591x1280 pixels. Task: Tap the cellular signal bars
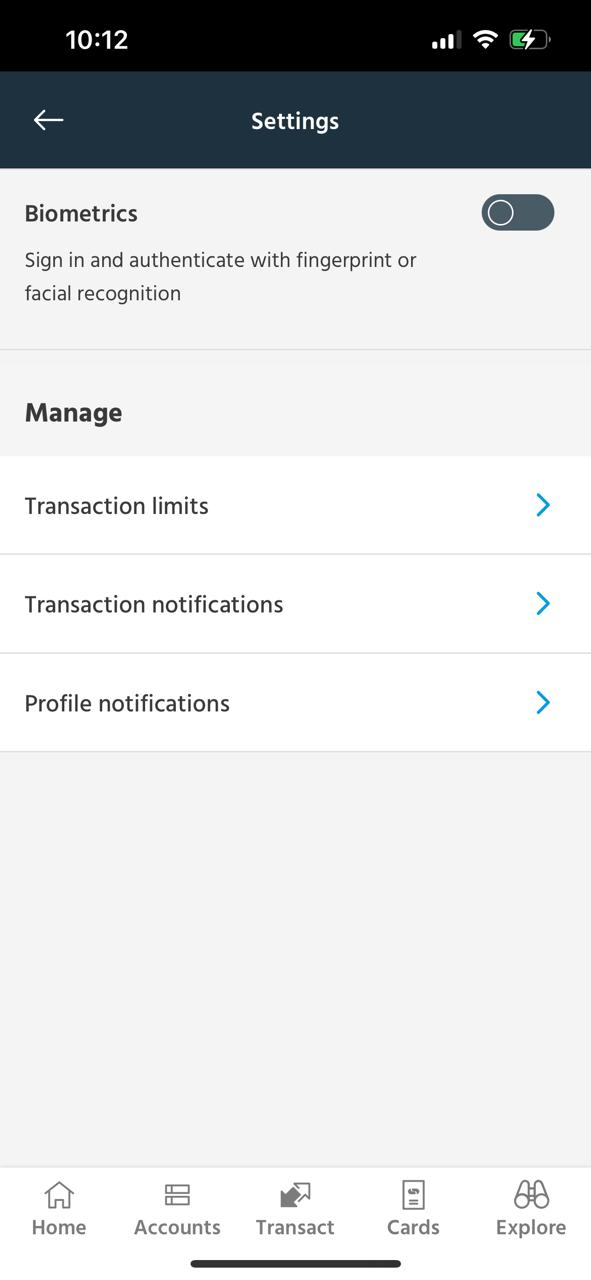(x=446, y=41)
